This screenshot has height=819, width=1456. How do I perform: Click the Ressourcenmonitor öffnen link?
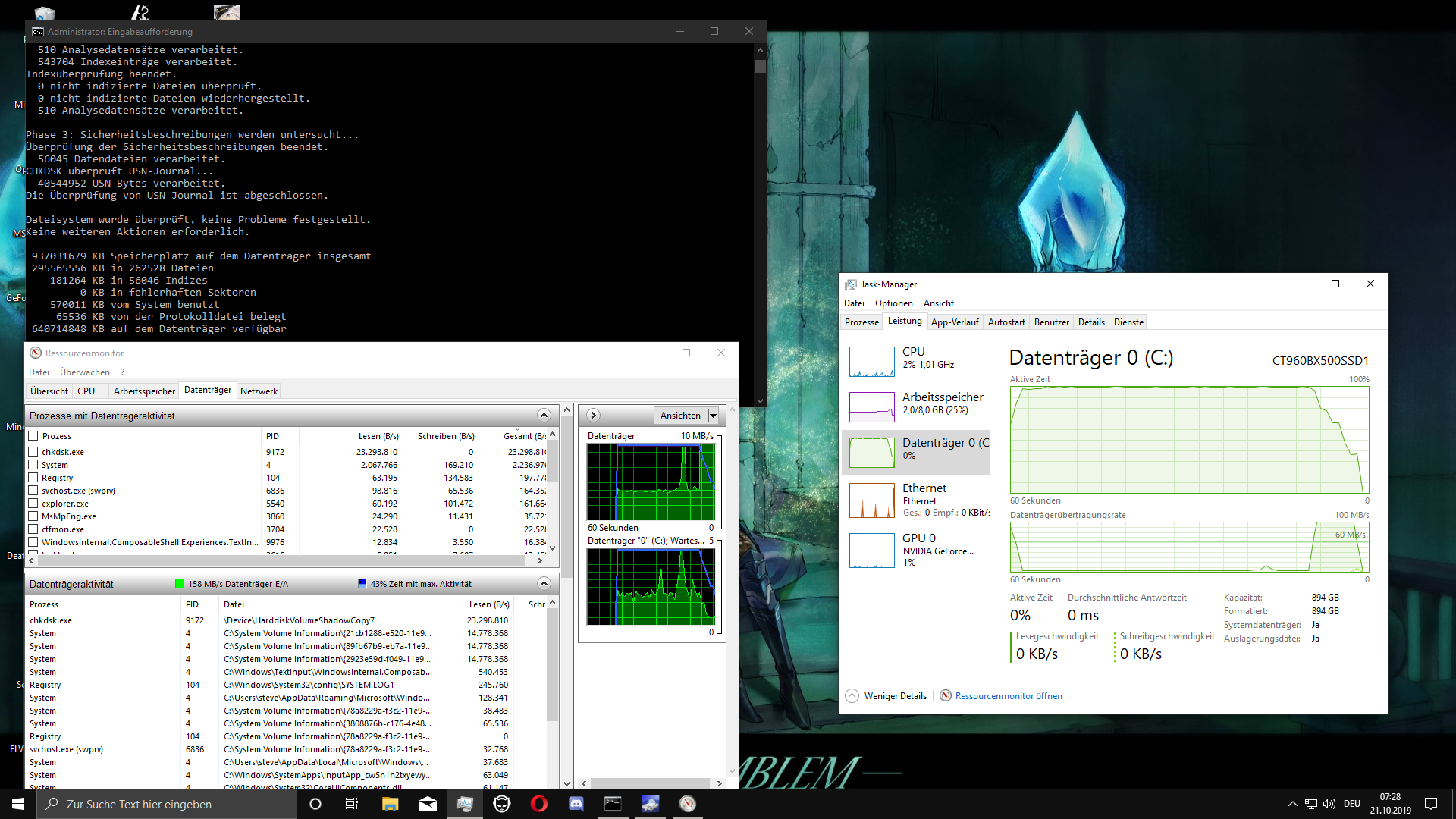[x=1008, y=696]
